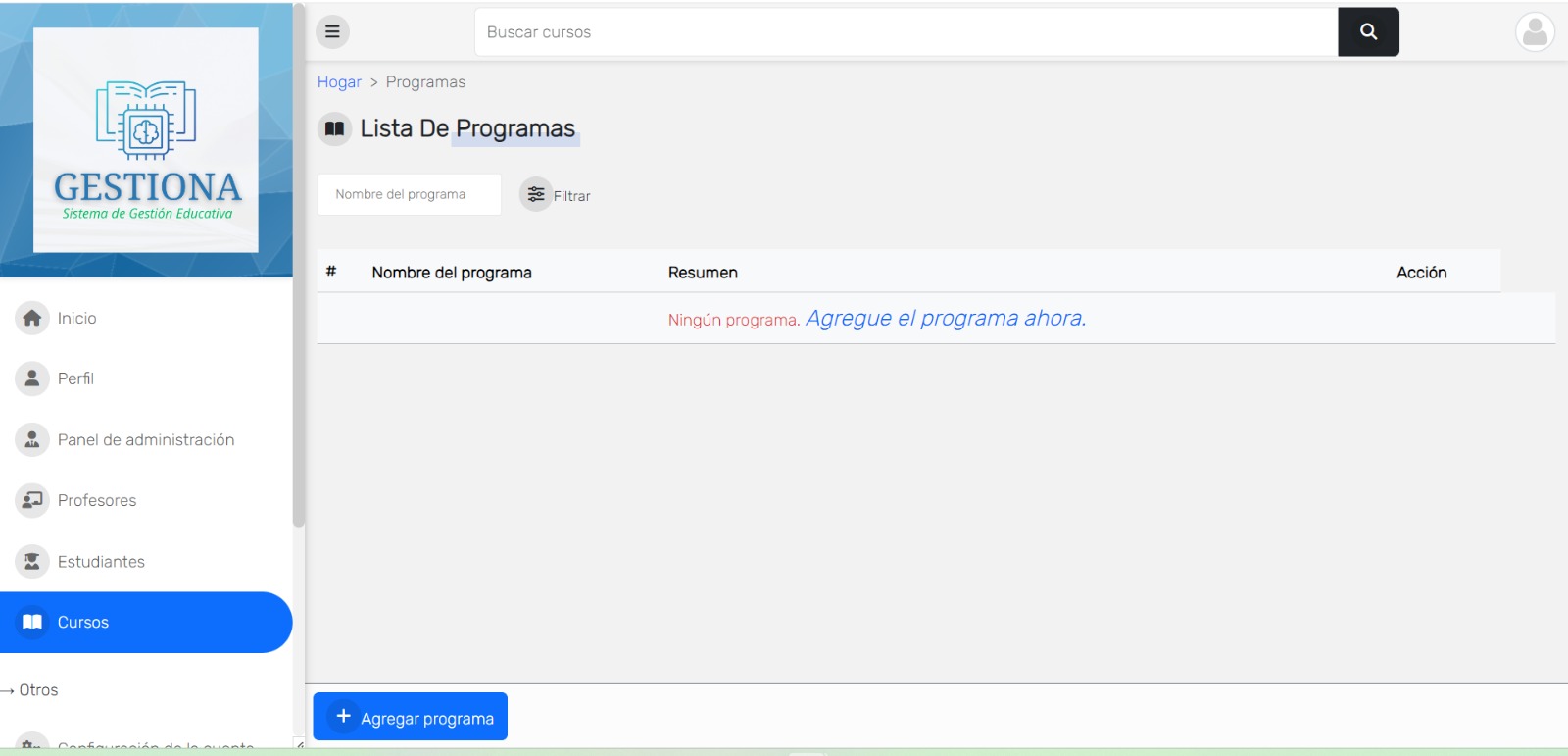The width and height of the screenshot is (1568, 756).
Task: Click the Cursos book icon
Action: coord(32,622)
